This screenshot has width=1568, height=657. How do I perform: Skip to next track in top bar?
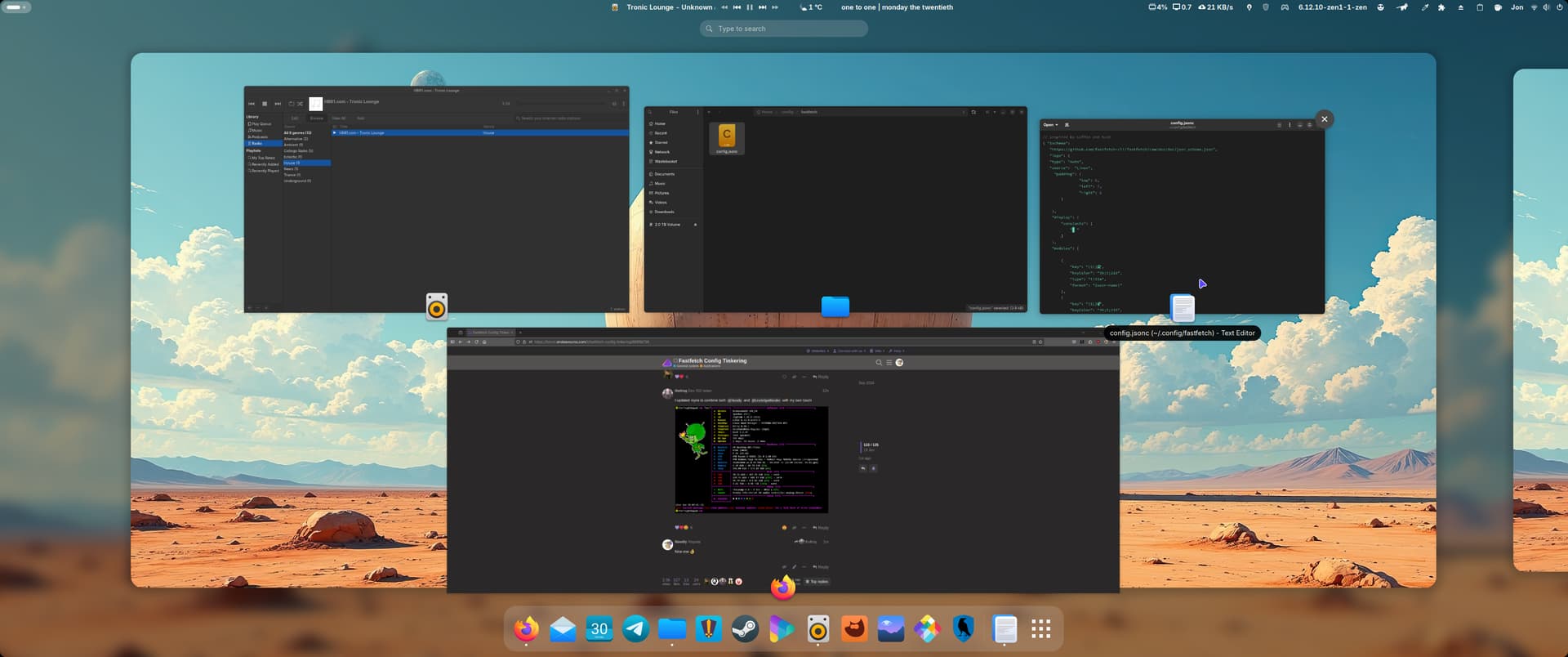coord(763,7)
